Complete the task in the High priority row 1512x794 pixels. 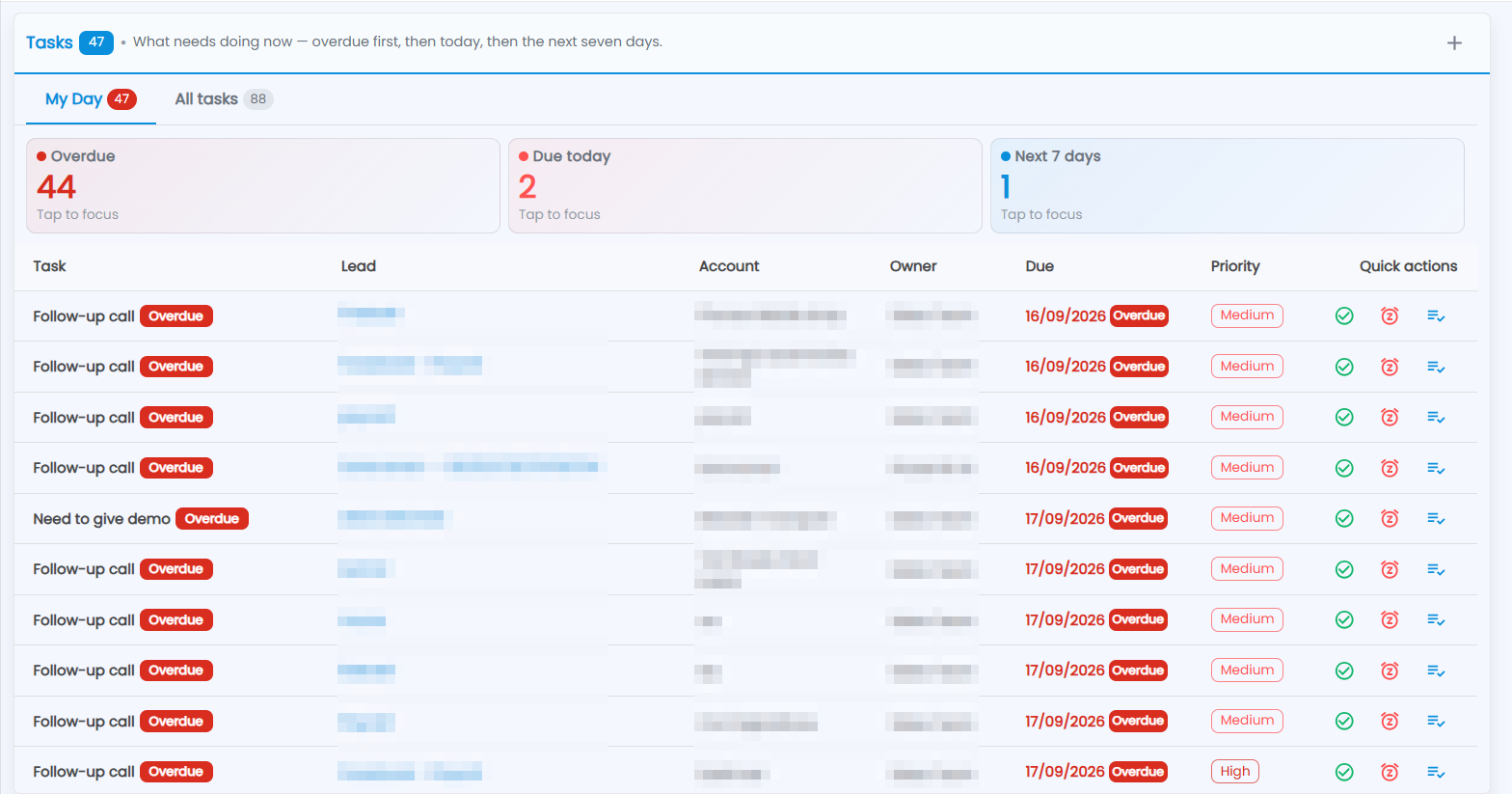(x=1344, y=772)
